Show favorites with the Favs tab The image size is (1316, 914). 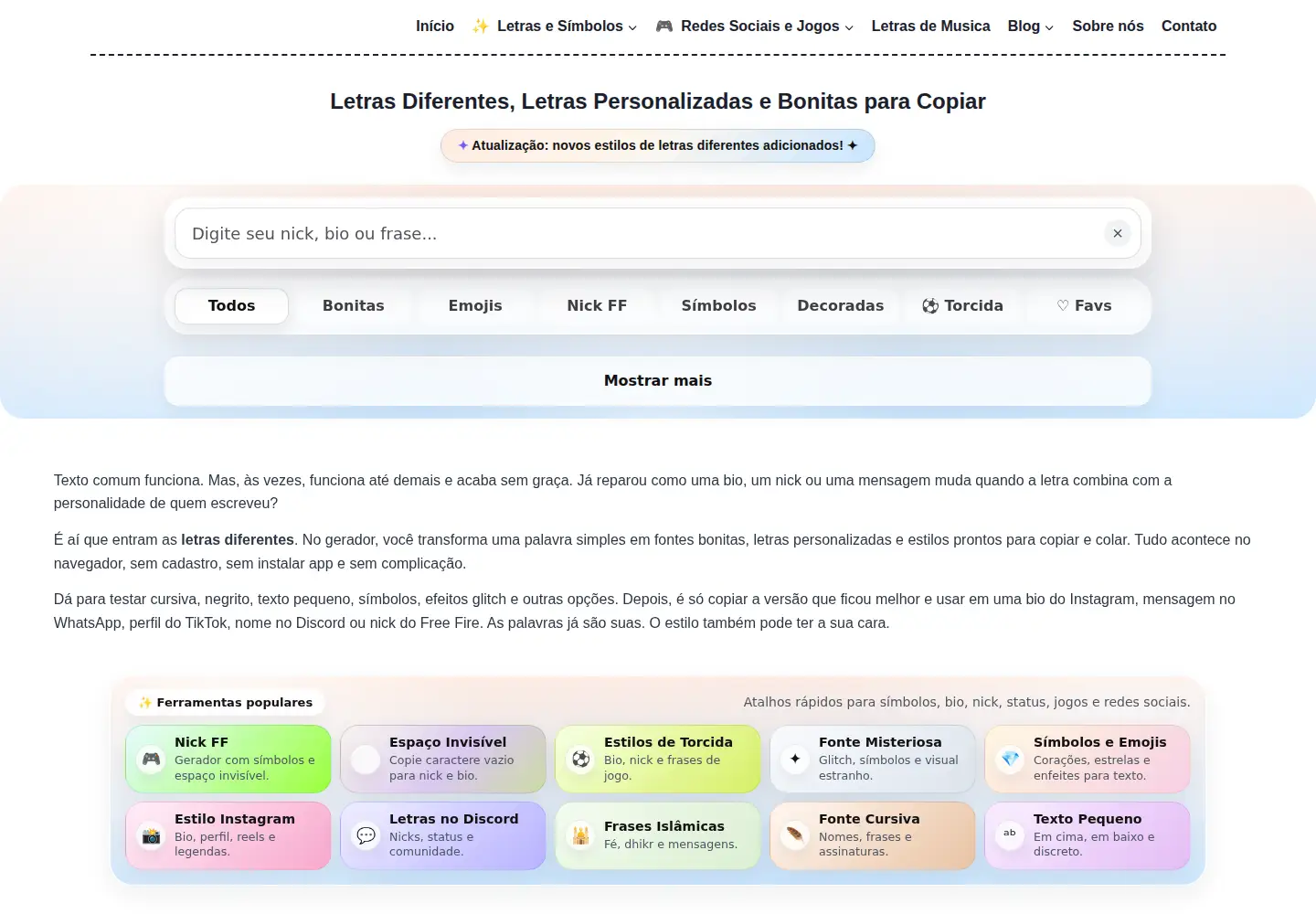click(1085, 305)
